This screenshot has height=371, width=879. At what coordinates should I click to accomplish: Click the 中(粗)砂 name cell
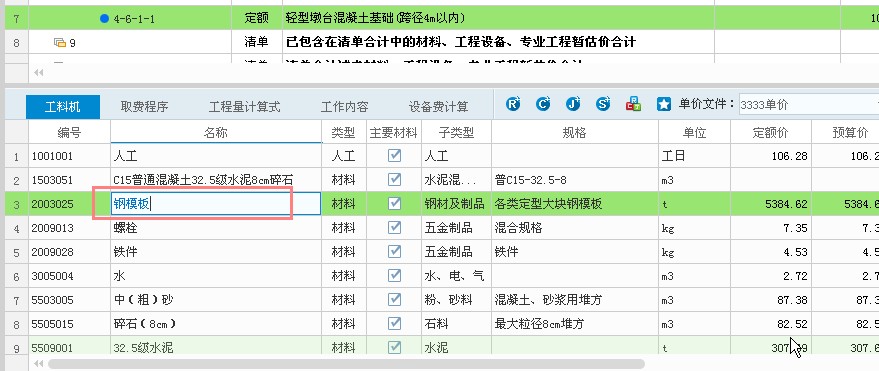click(216, 300)
